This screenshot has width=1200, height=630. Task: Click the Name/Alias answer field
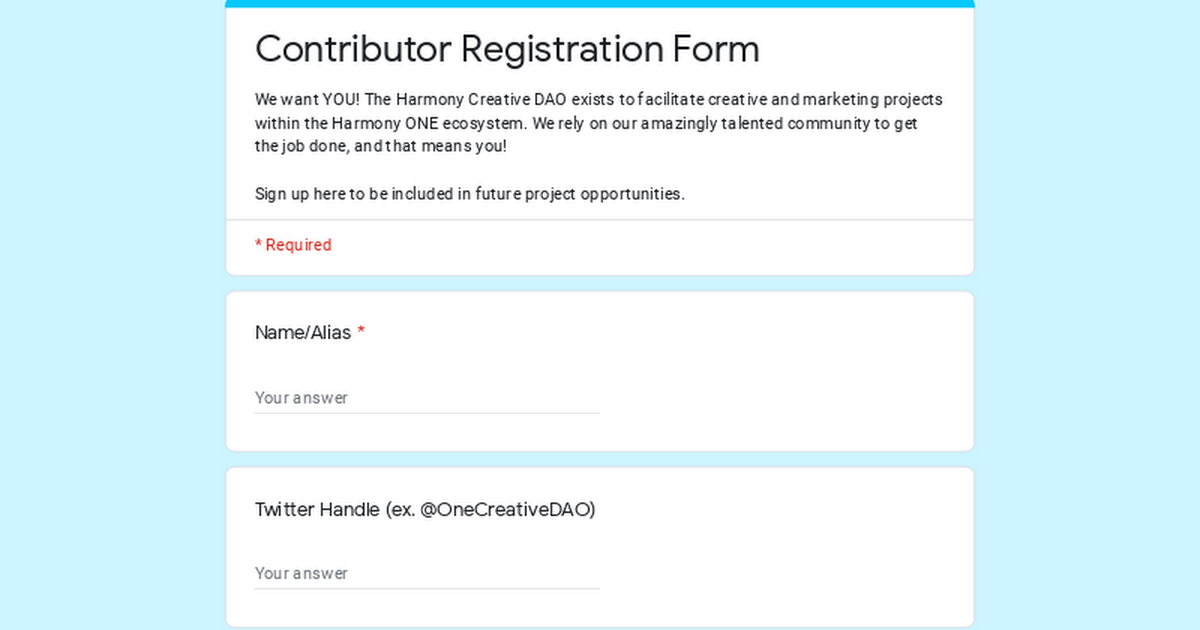(427, 398)
